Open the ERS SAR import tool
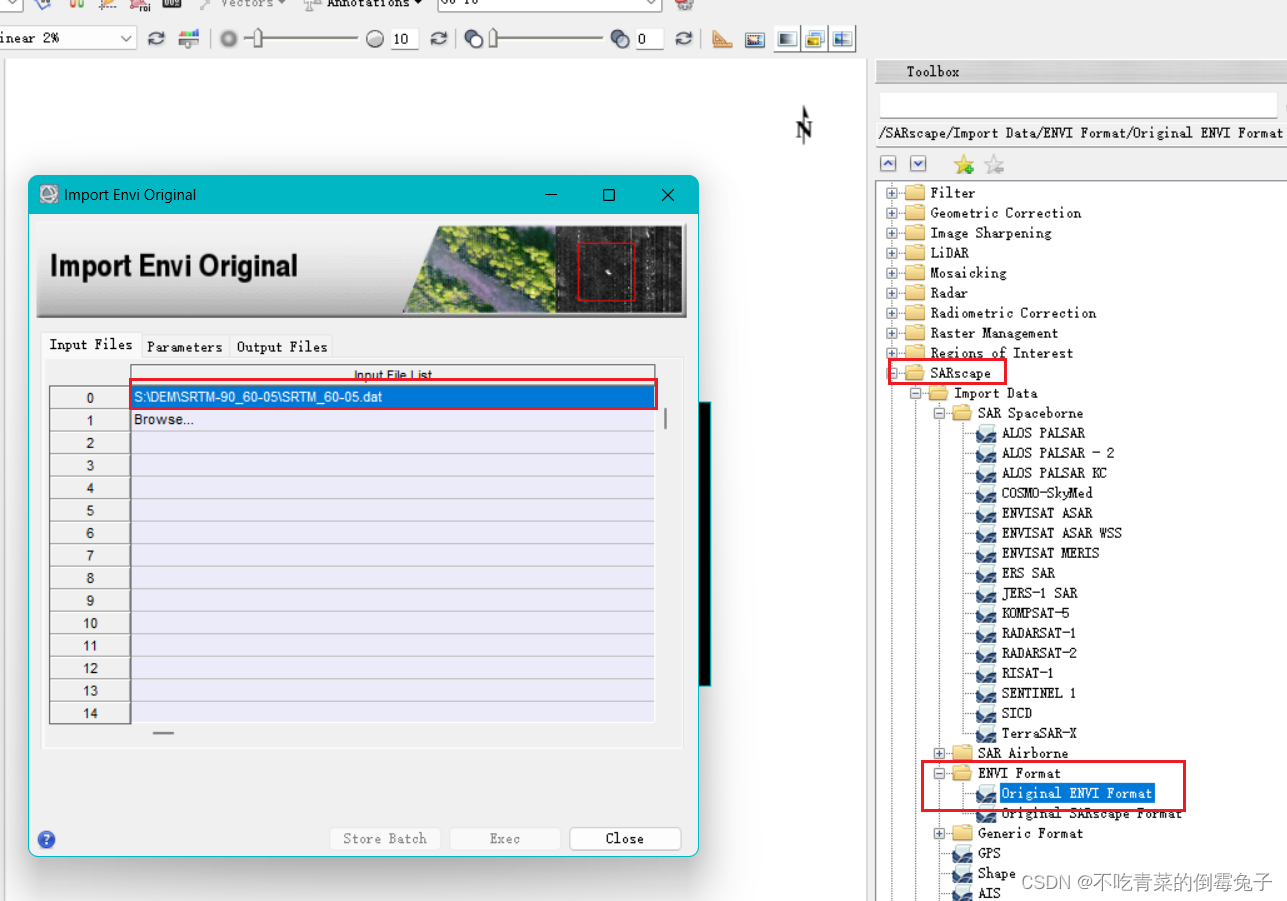The height and width of the screenshot is (901, 1287). pyautogui.click(x=1028, y=573)
